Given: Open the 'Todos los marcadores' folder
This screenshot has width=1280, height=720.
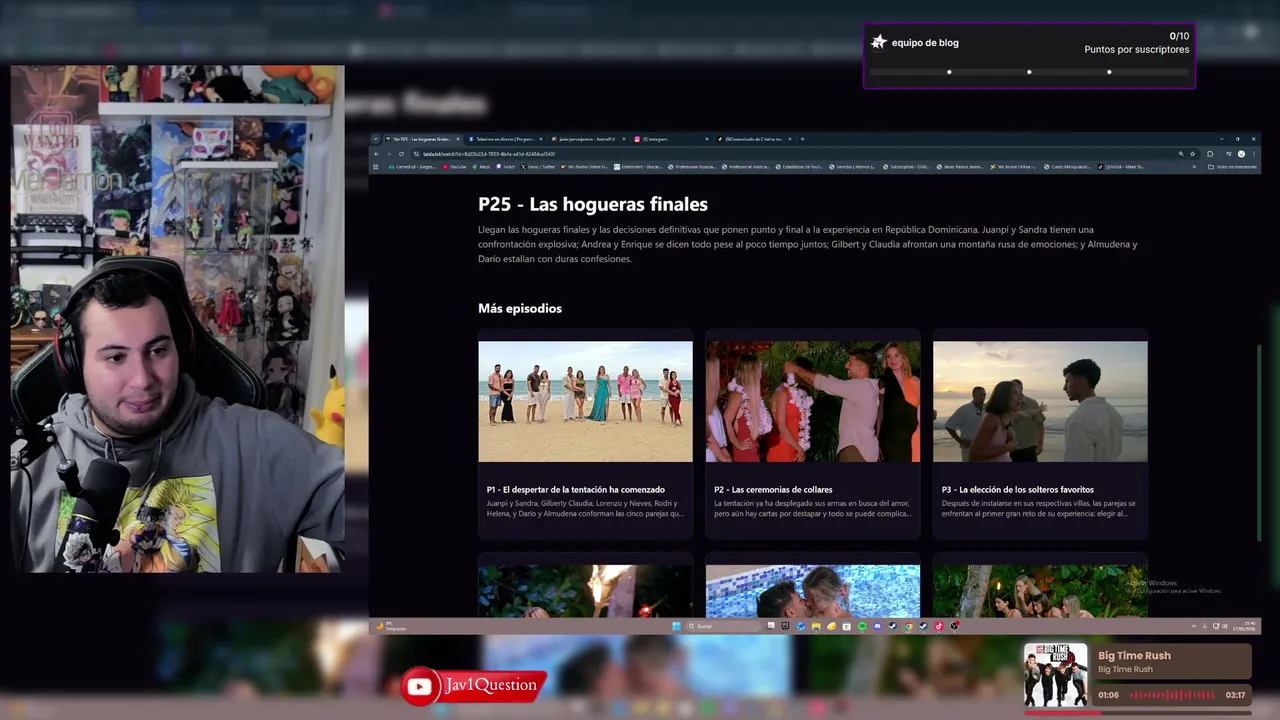Looking at the screenshot, I should (1233, 167).
